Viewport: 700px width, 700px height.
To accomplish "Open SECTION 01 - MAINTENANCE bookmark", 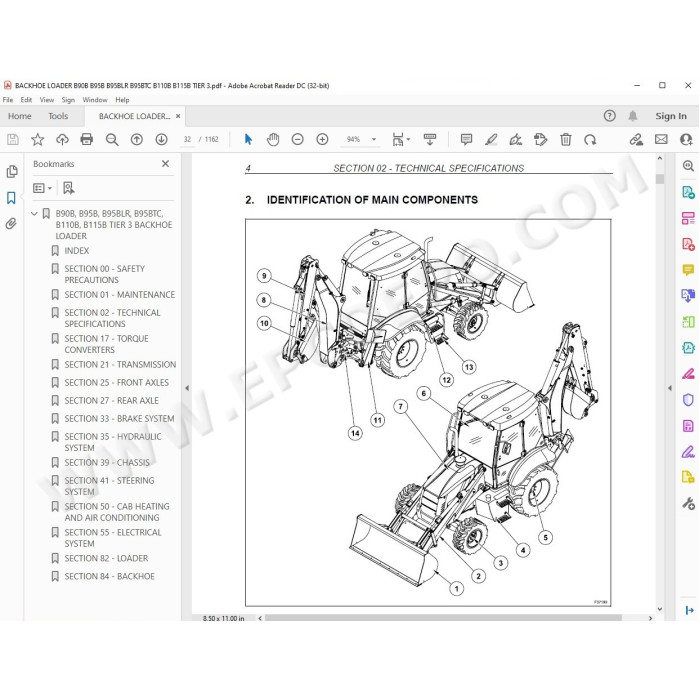I will (120, 295).
